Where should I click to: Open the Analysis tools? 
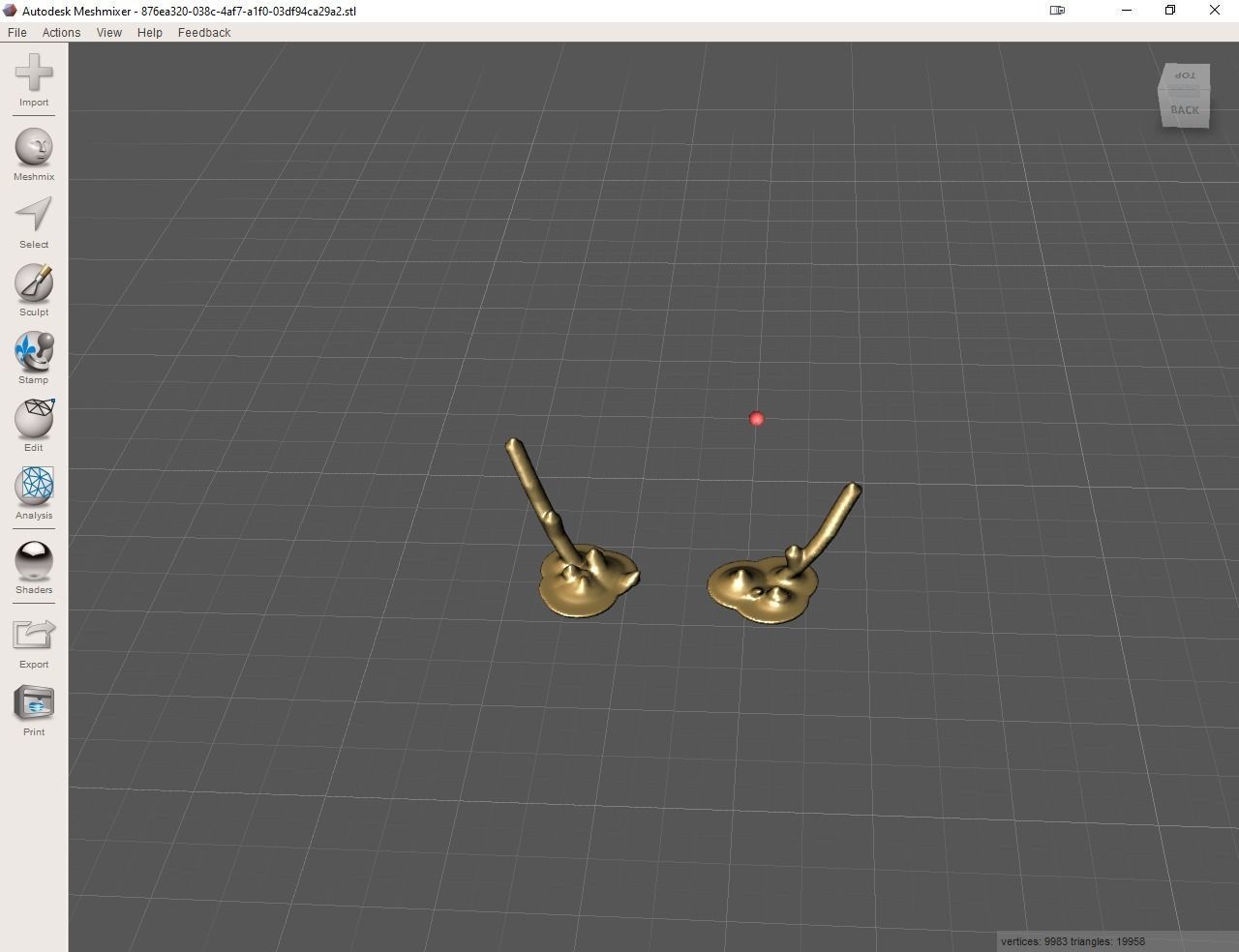34,493
